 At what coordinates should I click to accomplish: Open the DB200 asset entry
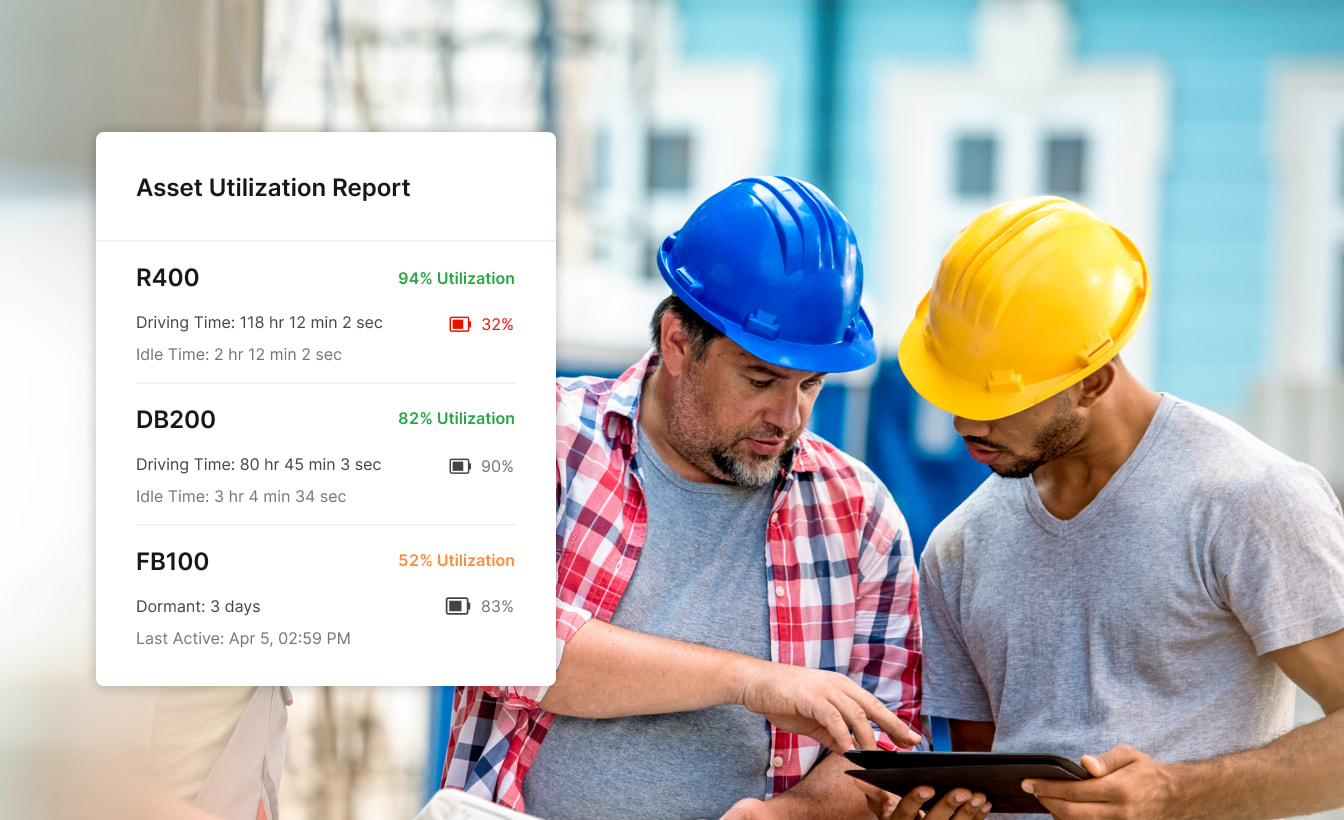(176, 420)
